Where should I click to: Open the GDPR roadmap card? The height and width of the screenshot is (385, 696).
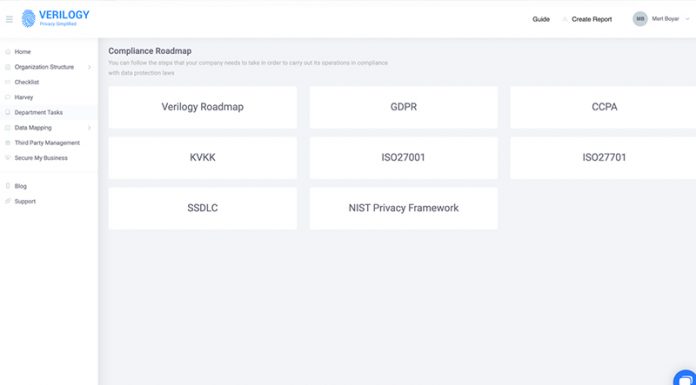403,107
